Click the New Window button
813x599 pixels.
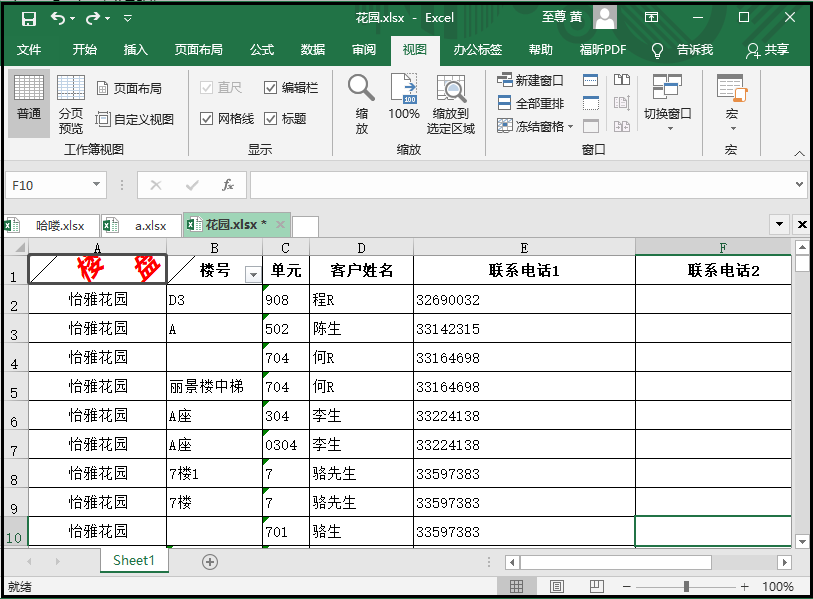[x=530, y=80]
